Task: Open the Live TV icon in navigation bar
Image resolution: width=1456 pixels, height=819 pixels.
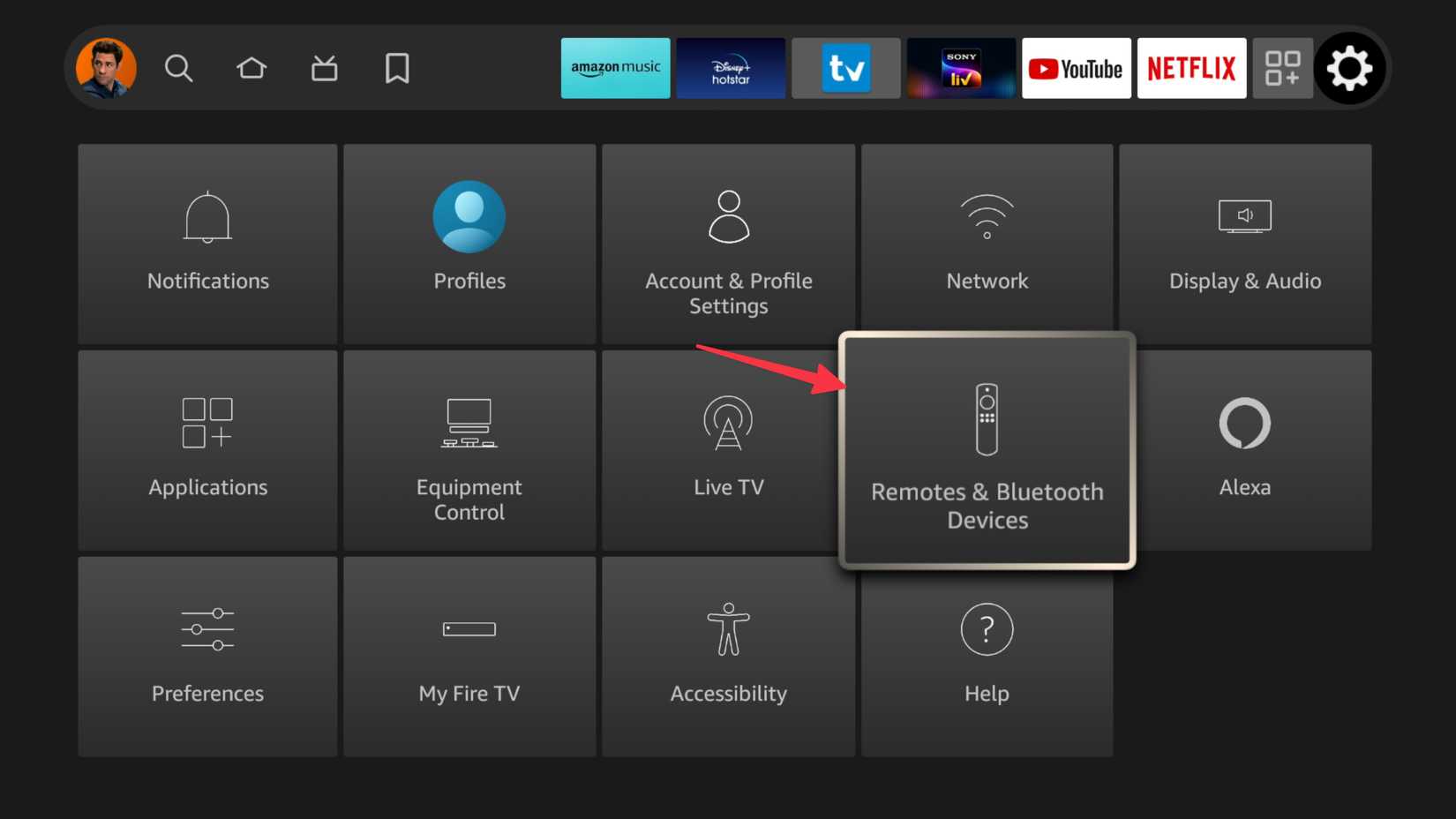Action: 324,68
